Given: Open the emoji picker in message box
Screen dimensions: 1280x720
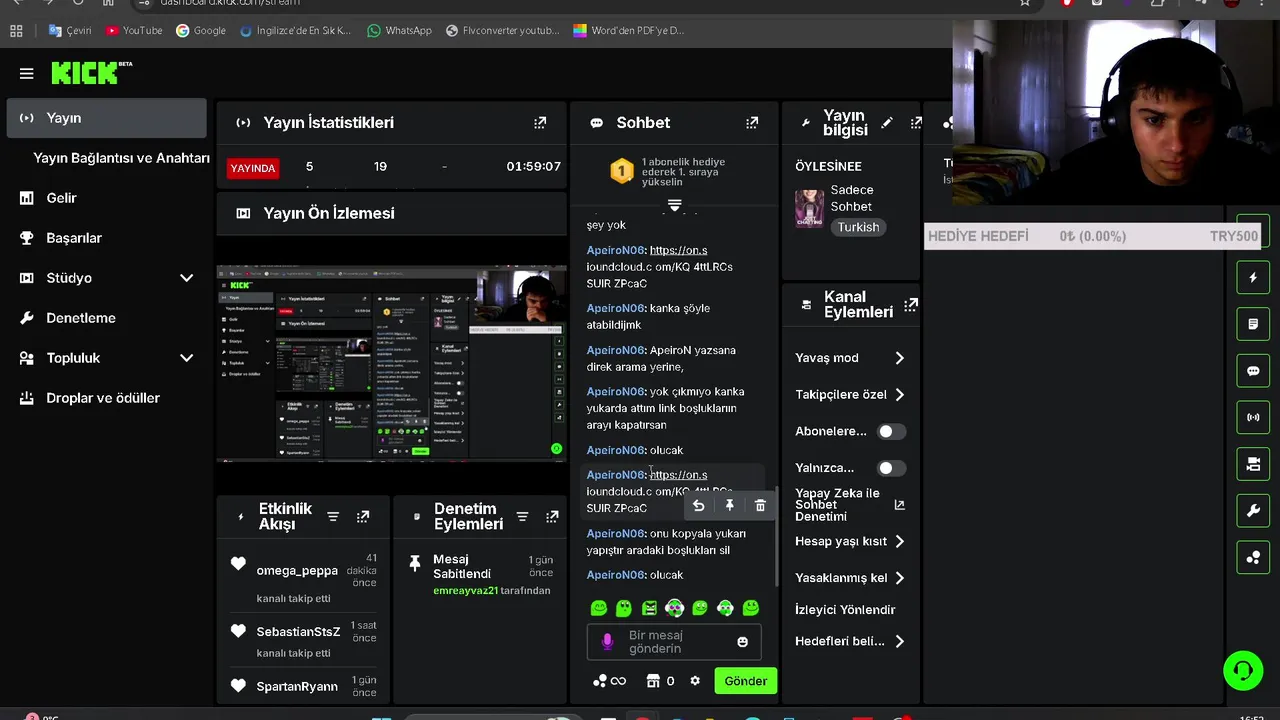Looking at the screenshot, I should tap(742, 642).
